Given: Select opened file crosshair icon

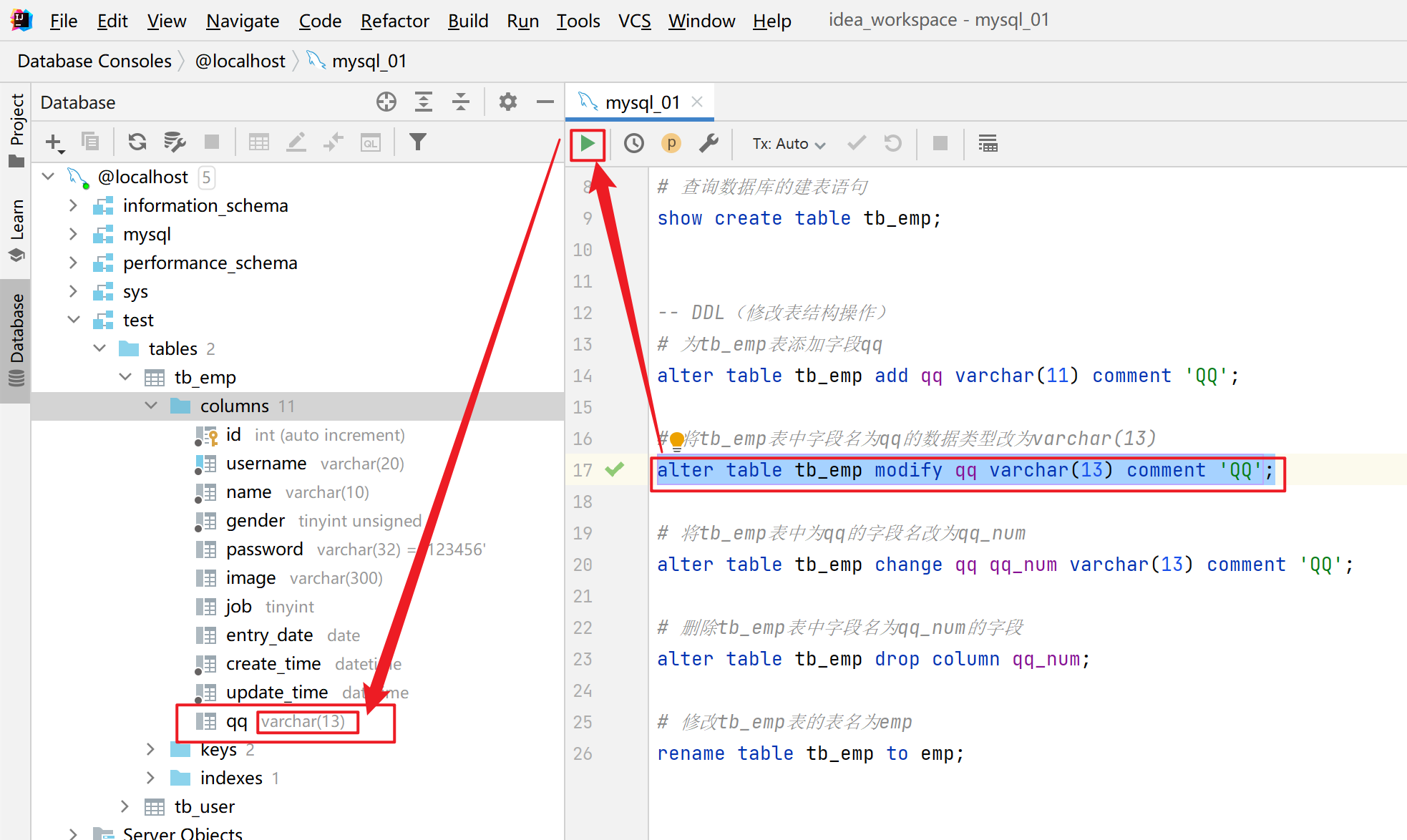Looking at the screenshot, I should pyautogui.click(x=386, y=102).
